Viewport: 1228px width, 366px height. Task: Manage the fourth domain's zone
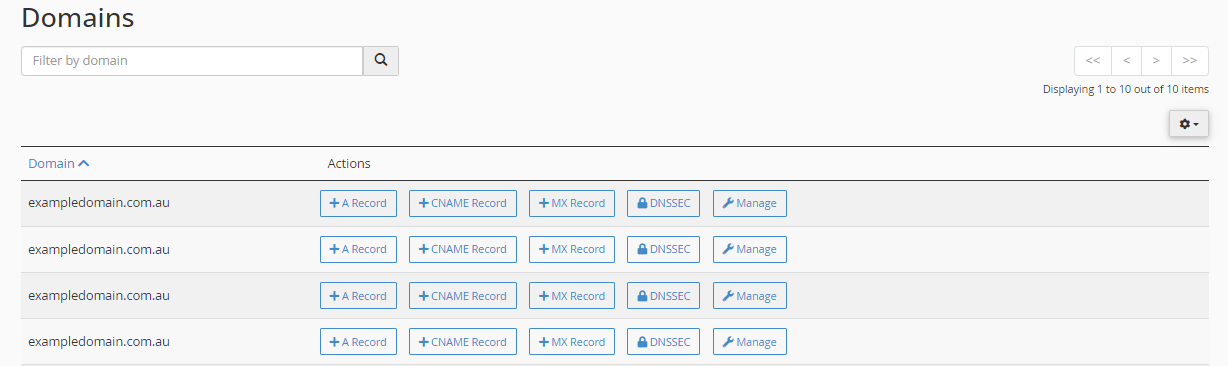[x=750, y=342]
